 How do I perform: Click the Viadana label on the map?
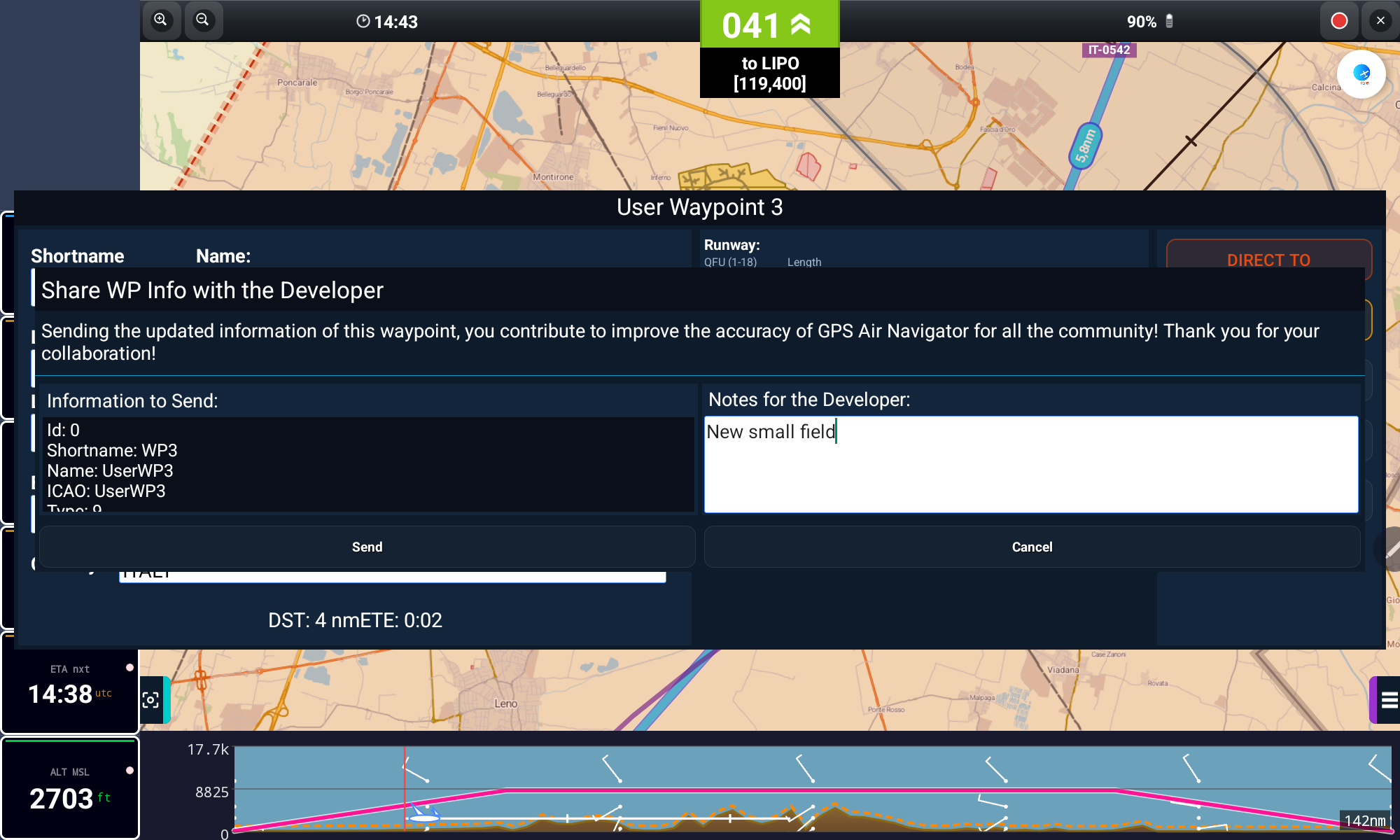click(x=1063, y=670)
